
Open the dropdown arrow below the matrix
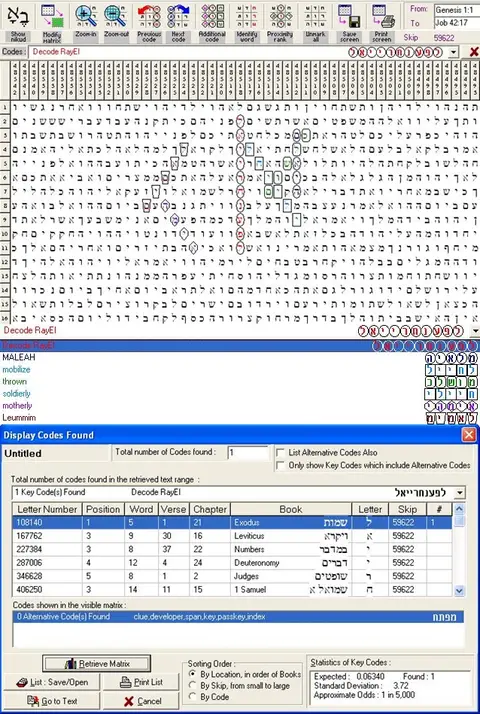click(475, 331)
